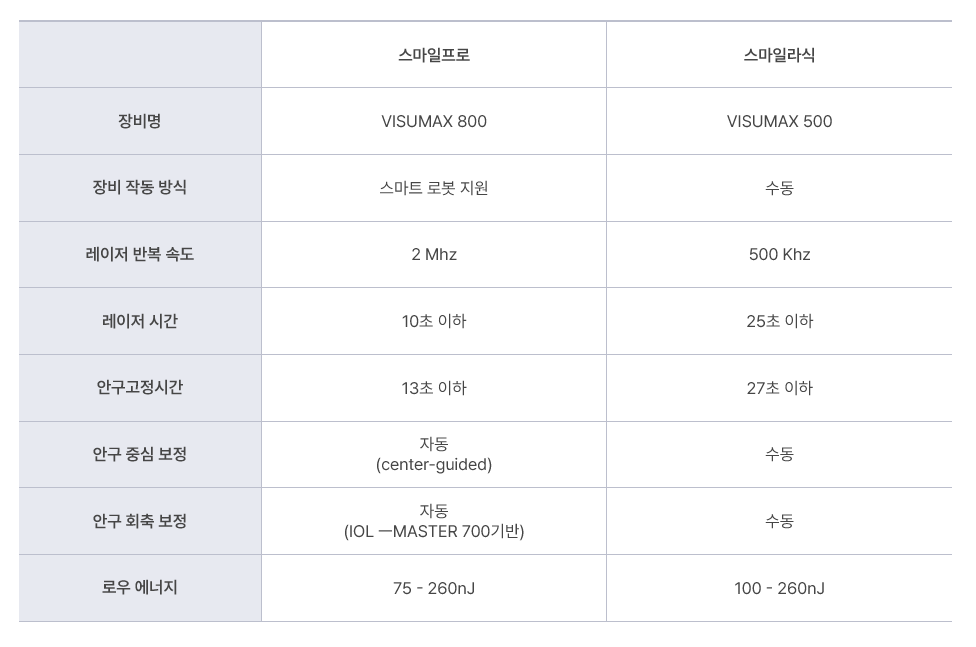
Task: Select the 장비 작동 방식 row label
Action: [x=140, y=187]
